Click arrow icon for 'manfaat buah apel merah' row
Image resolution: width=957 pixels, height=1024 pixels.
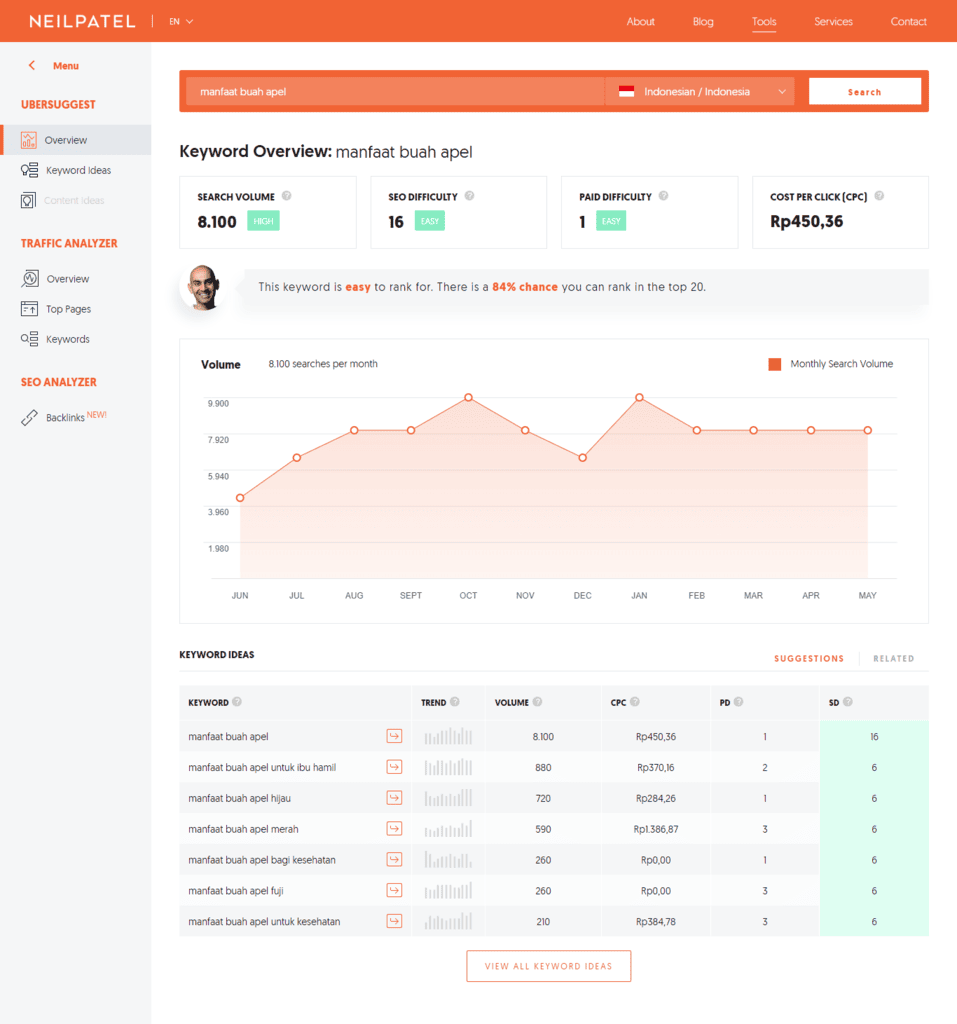[394, 829]
